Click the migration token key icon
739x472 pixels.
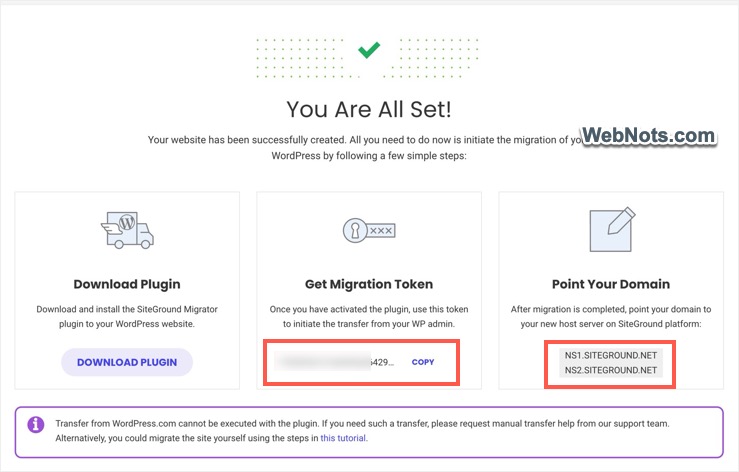(368, 229)
